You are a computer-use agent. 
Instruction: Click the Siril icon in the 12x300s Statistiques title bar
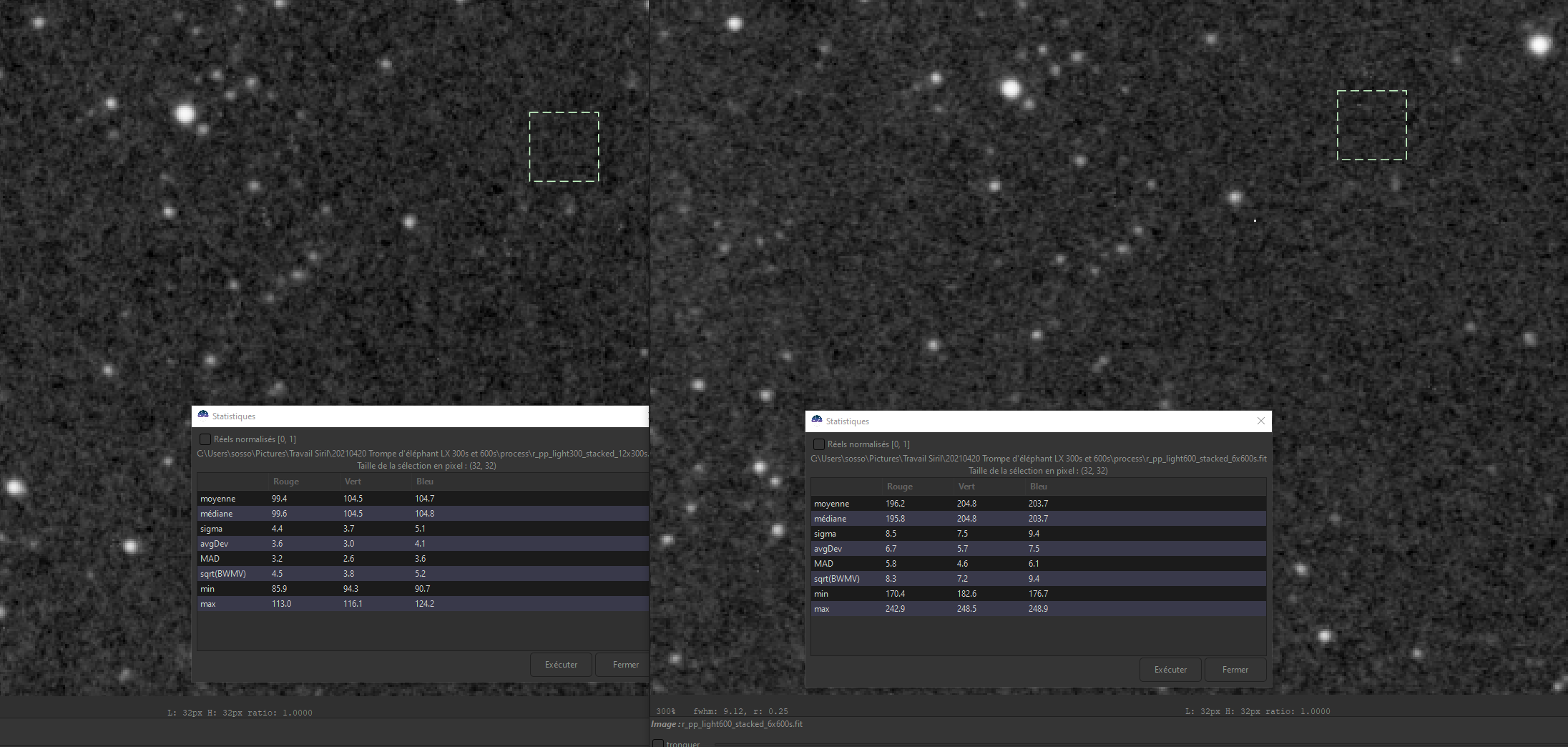click(203, 415)
